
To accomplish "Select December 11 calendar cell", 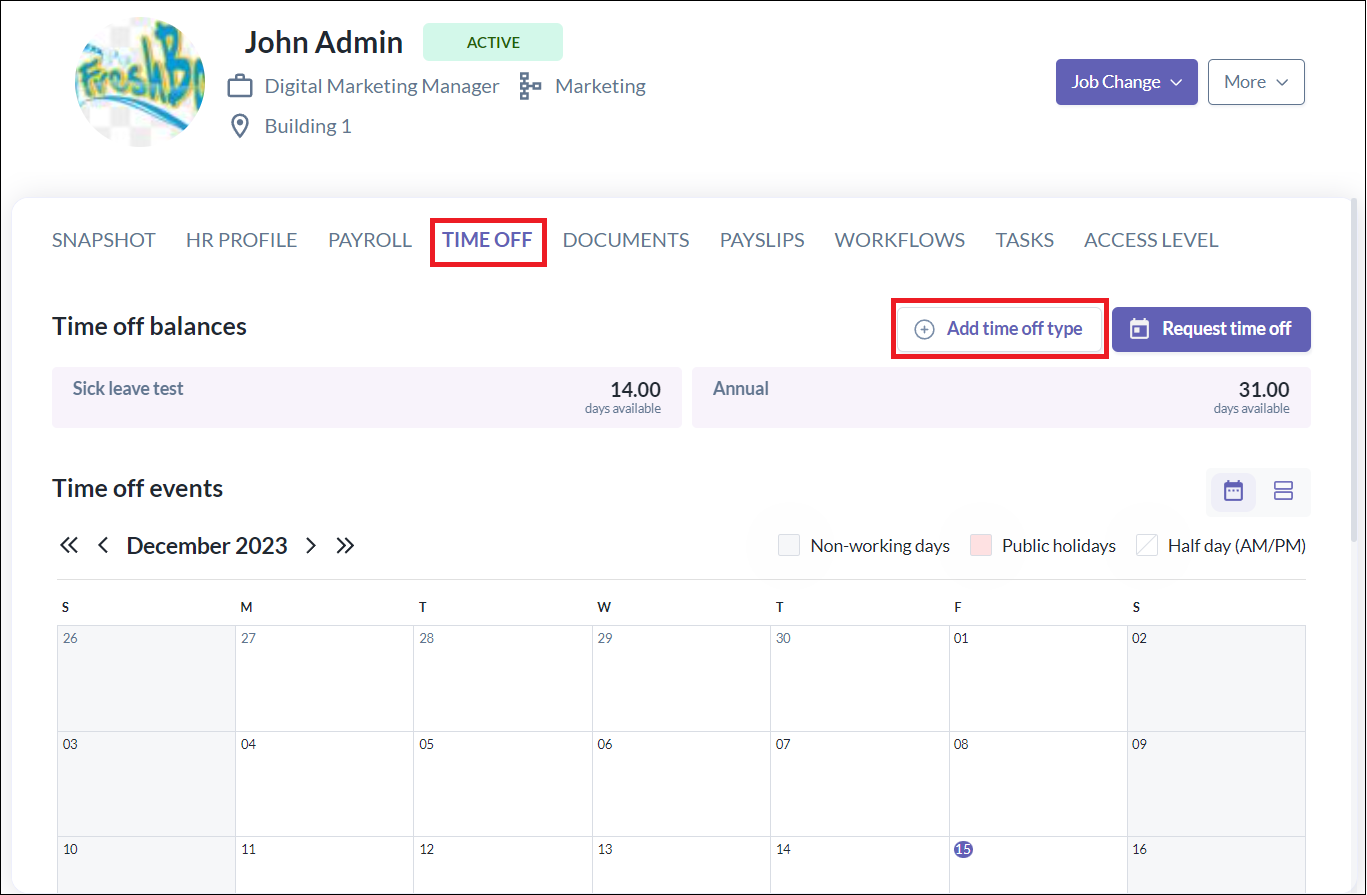I will 324,865.
